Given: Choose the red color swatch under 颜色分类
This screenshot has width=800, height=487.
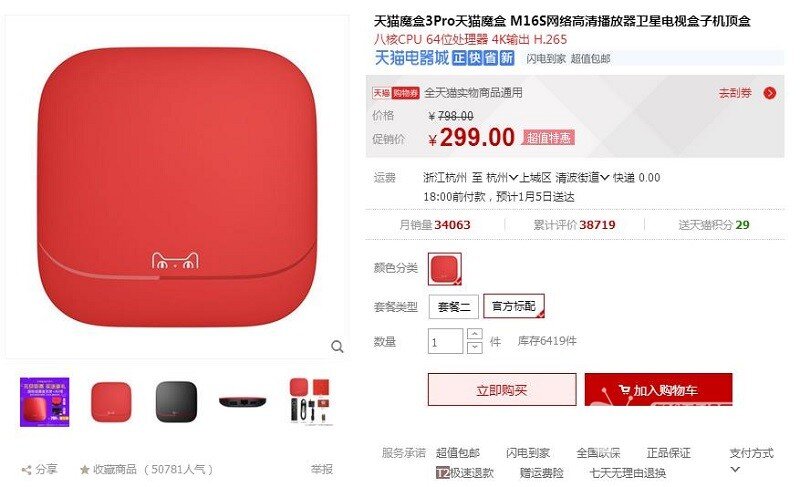Looking at the screenshot, I should pyautogui.click(x=444, y=269).
